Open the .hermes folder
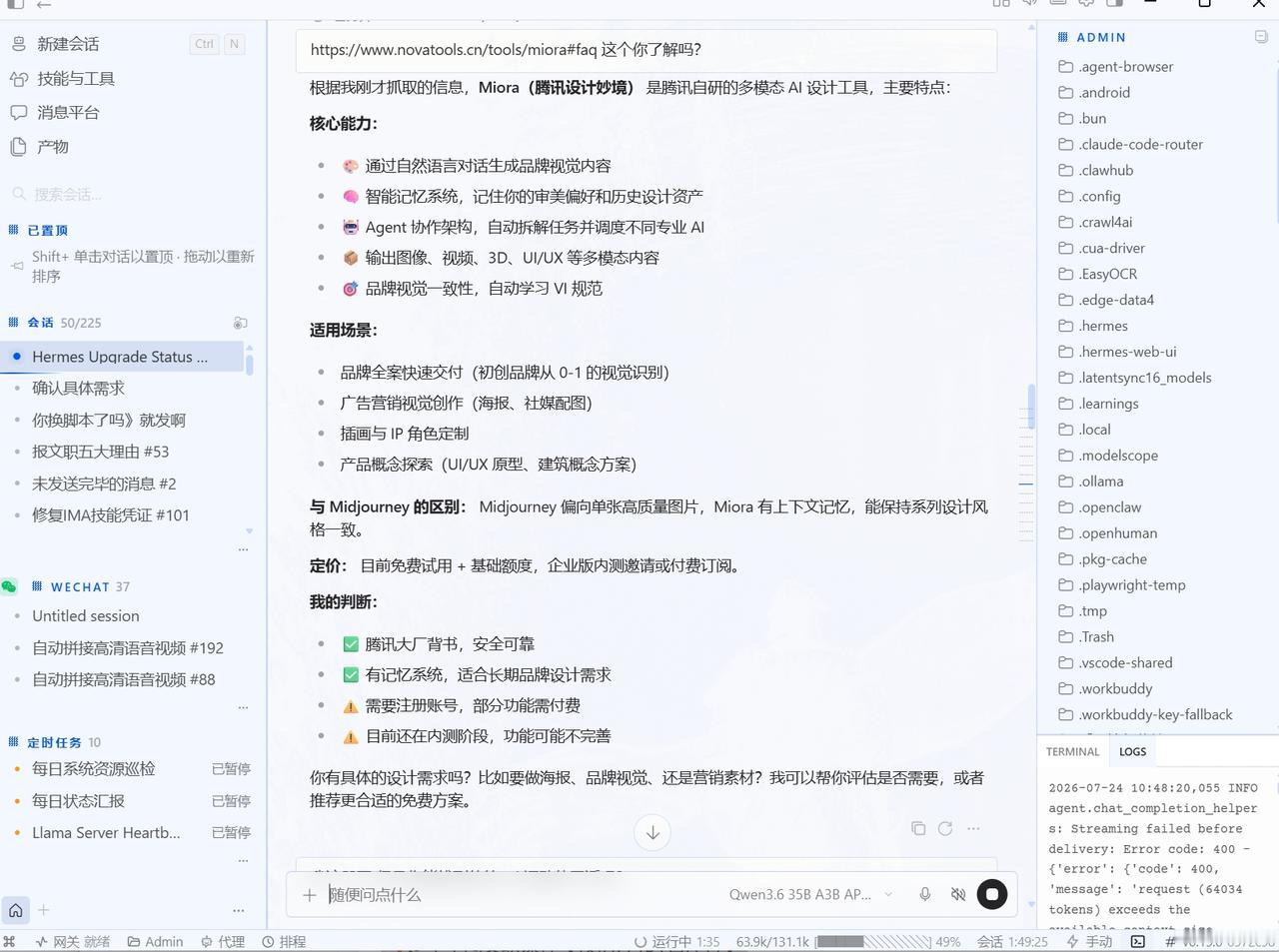The image size is (1279, 952). click(x=1103, y=326)
